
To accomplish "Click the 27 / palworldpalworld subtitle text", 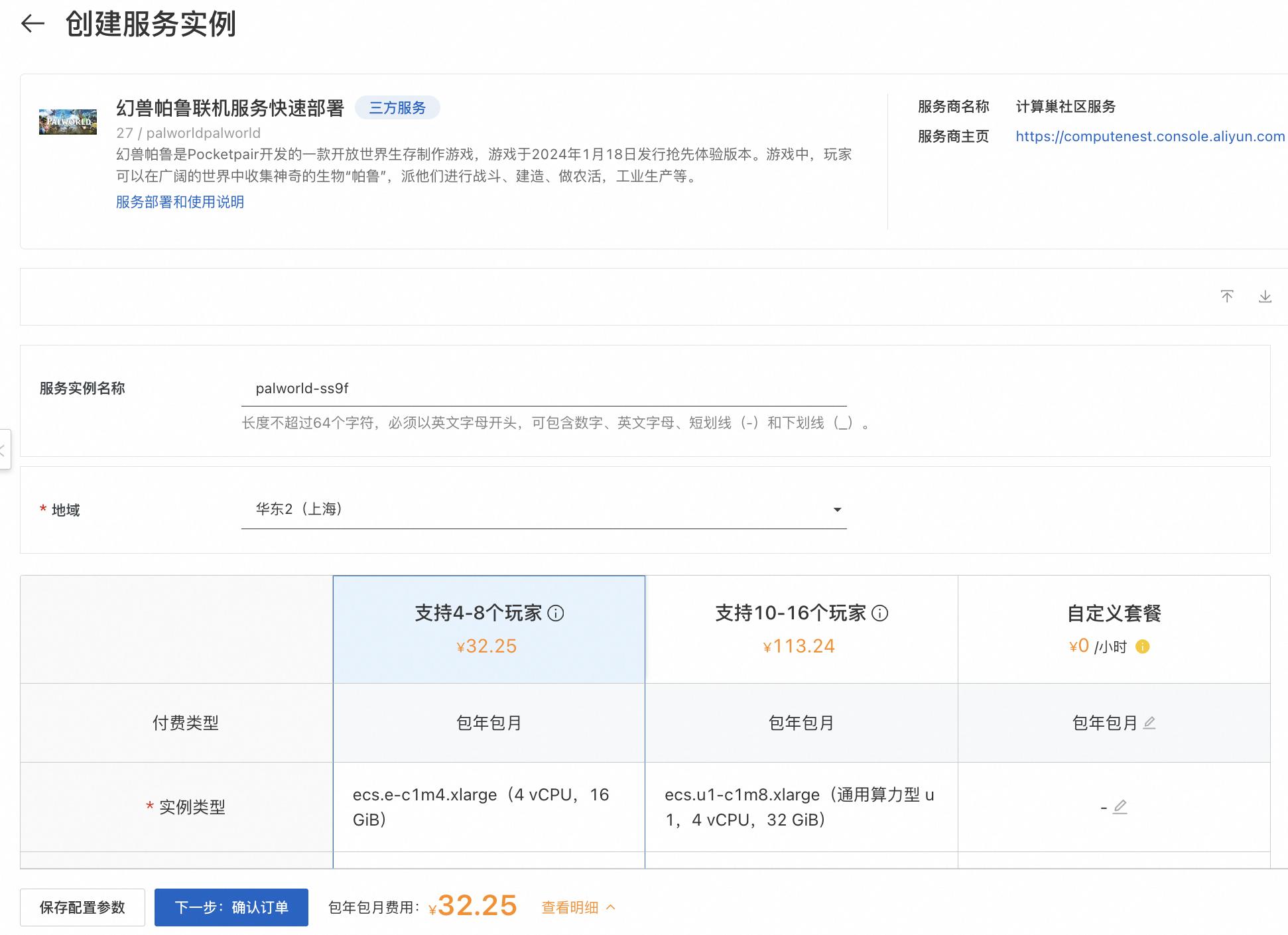I will coord(188,133).
